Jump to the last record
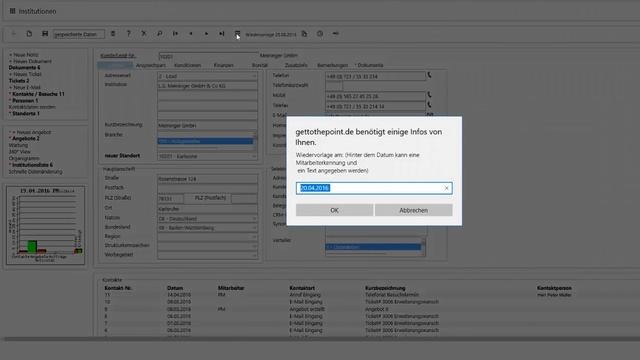The image size is (640, 360). [x=222, y=34]
